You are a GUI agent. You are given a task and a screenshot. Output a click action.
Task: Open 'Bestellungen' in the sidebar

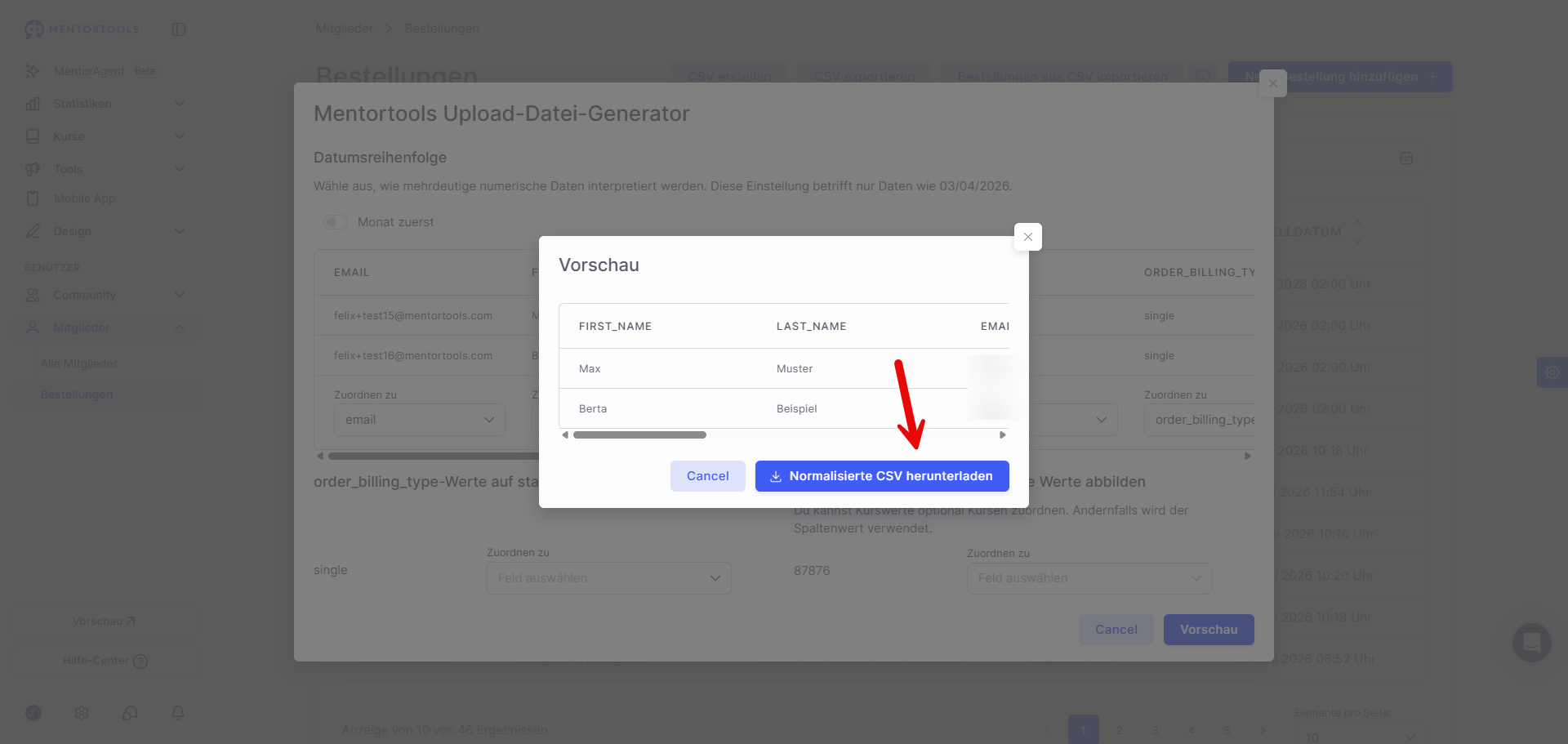(77, 394)
